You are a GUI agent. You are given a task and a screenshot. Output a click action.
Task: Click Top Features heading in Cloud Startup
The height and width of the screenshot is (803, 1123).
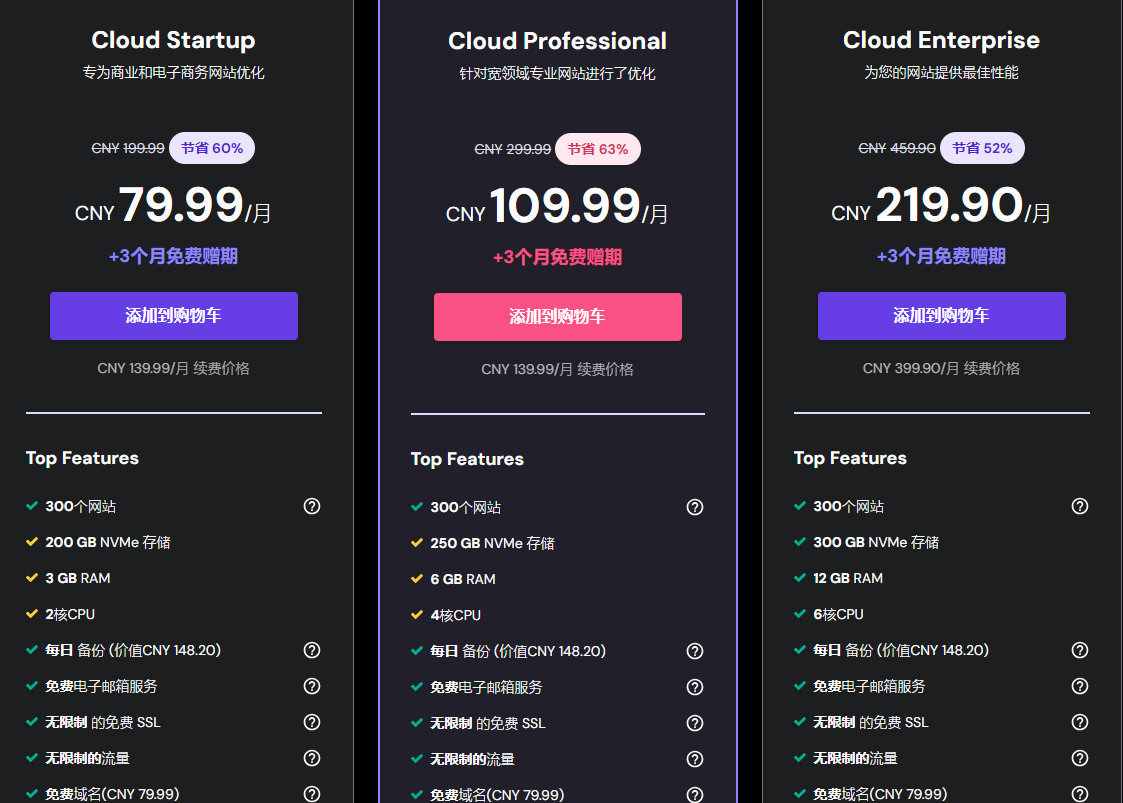[x=82, y=458]
